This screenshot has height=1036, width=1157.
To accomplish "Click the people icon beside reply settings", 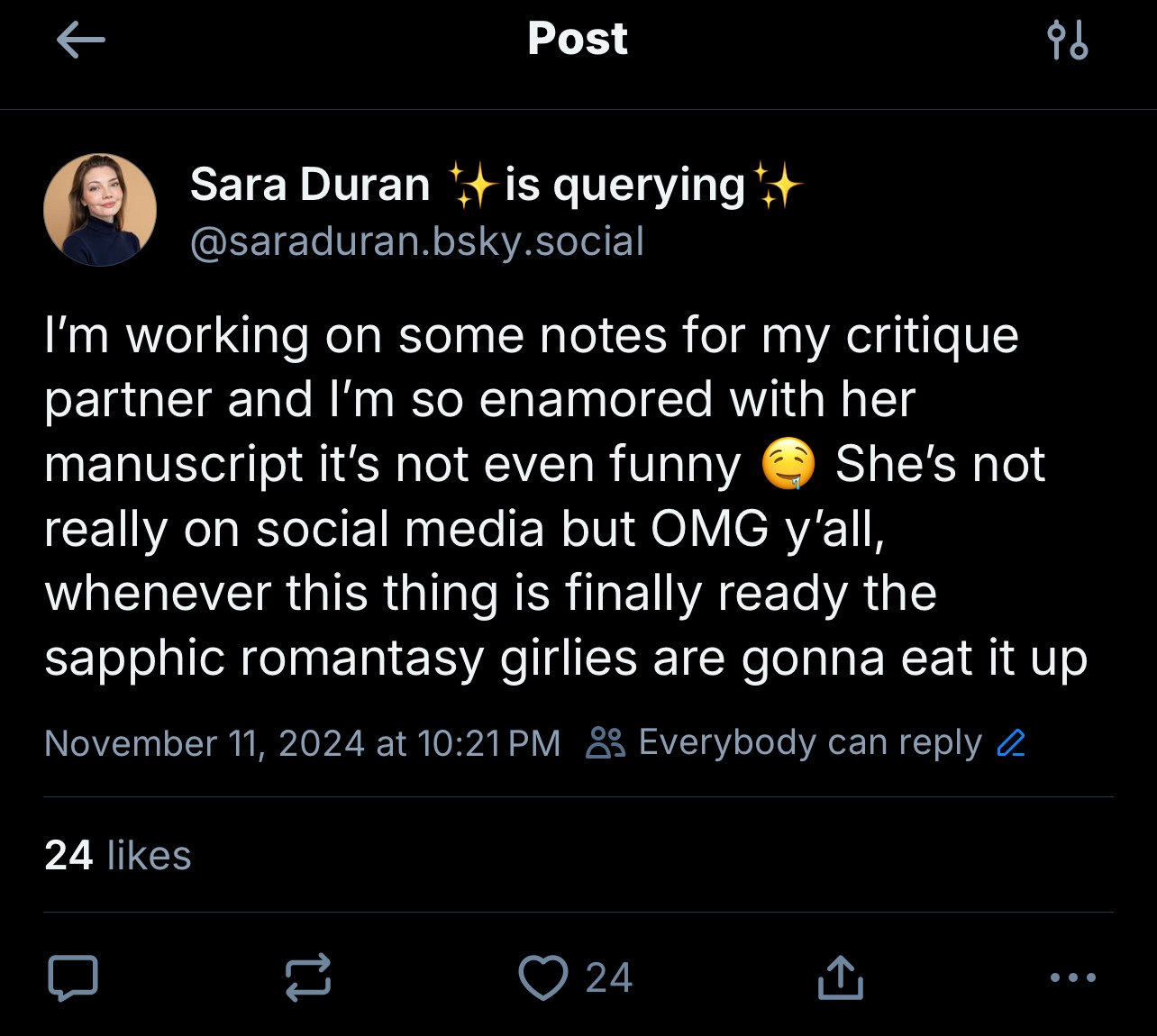I will 605,743.
